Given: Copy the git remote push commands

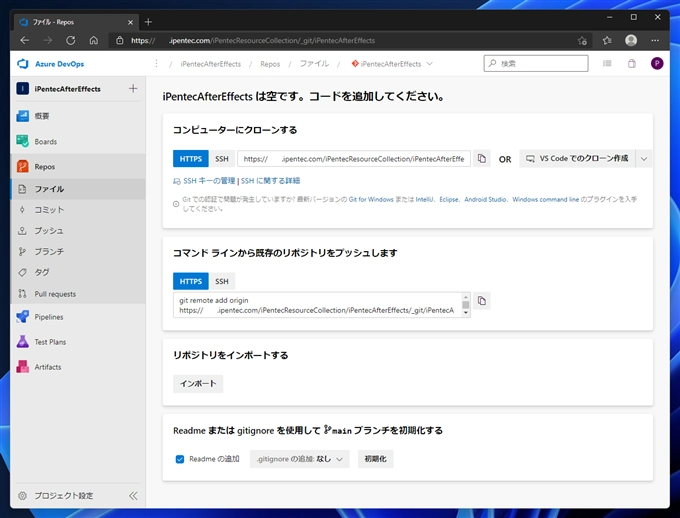Looking at the screenshot, I should pos(481,301).
